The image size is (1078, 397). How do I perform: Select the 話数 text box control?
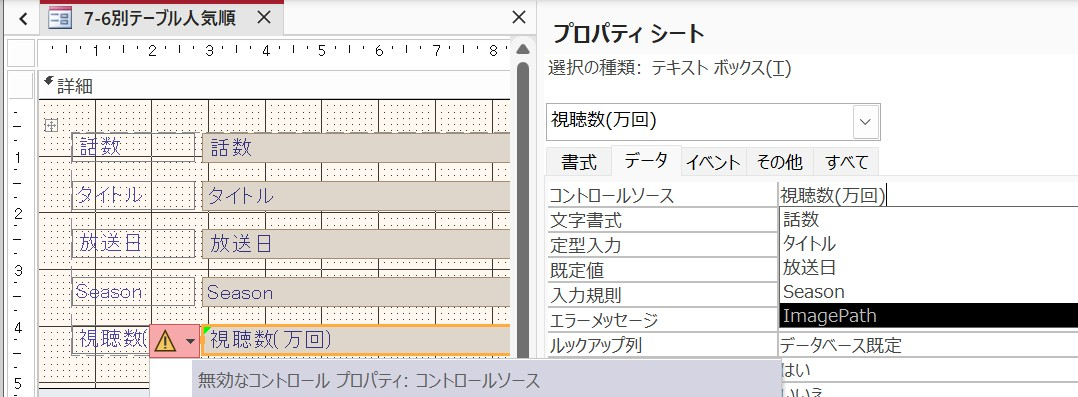click(356, 147)
